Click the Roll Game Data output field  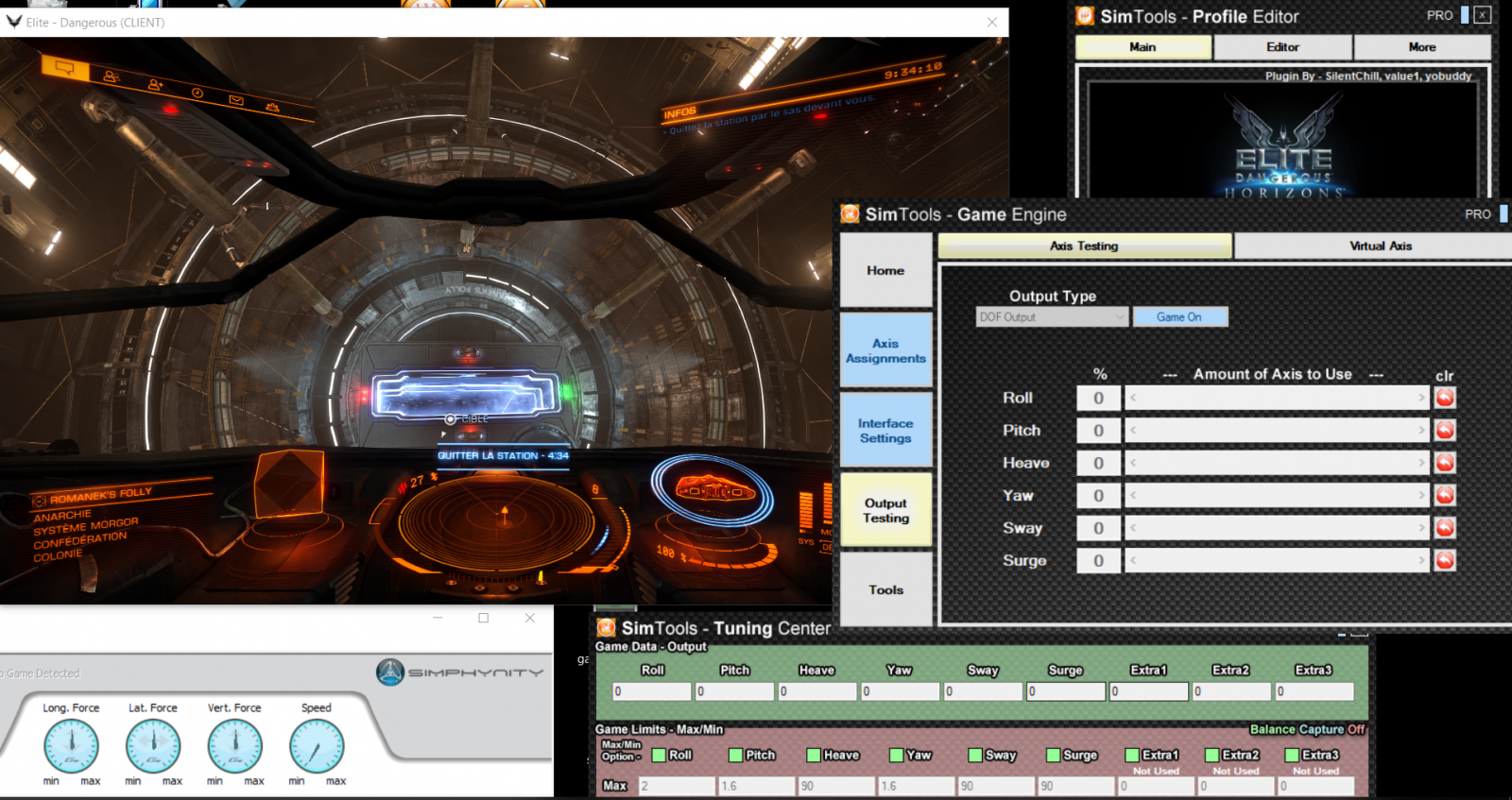pos(652,691)
